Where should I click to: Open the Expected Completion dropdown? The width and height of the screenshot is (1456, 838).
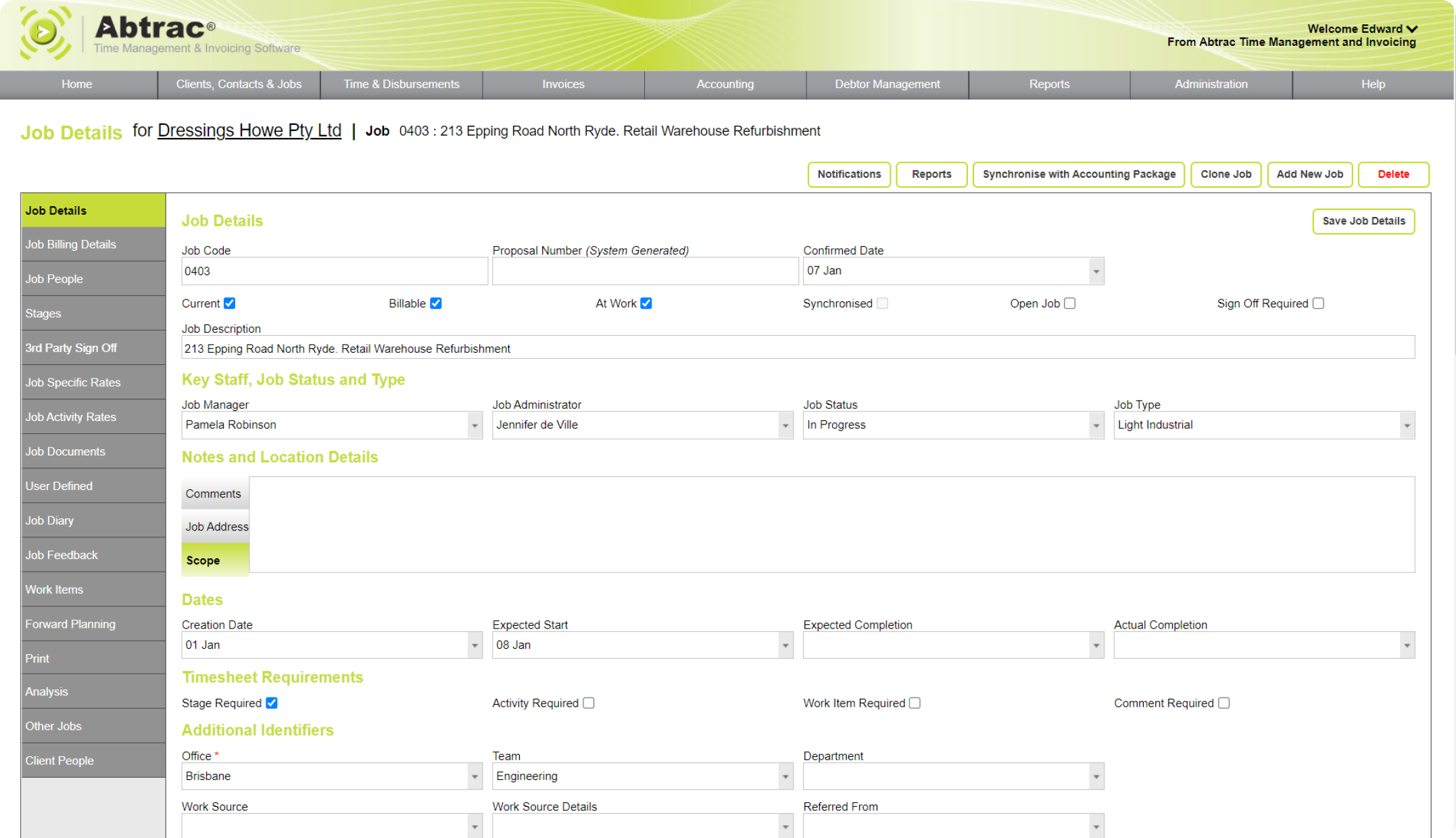point(1096,645)
